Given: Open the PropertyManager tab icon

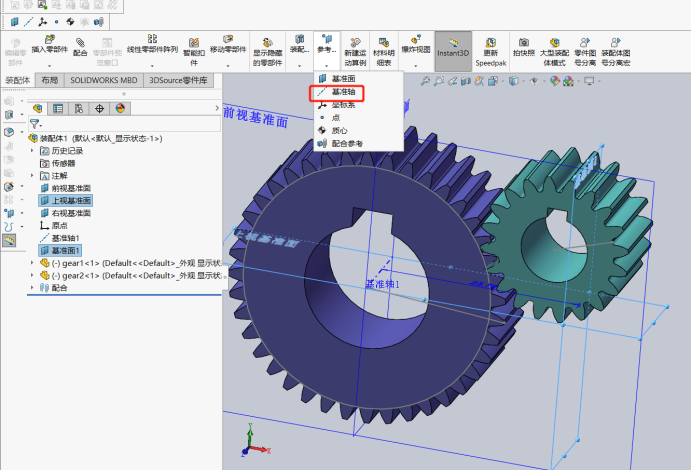Looking at the screenshot, I should point(58,109).
